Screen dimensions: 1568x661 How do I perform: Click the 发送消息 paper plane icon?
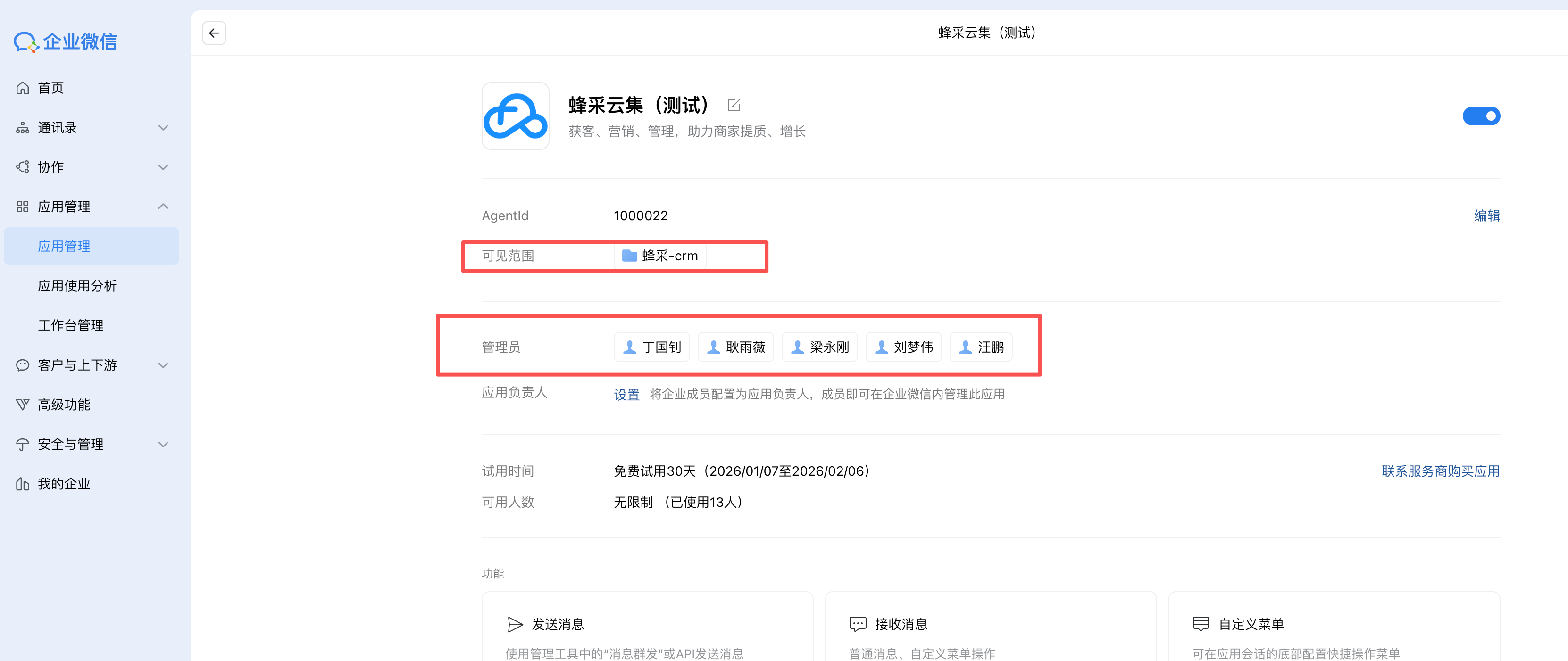click(515, 624)
